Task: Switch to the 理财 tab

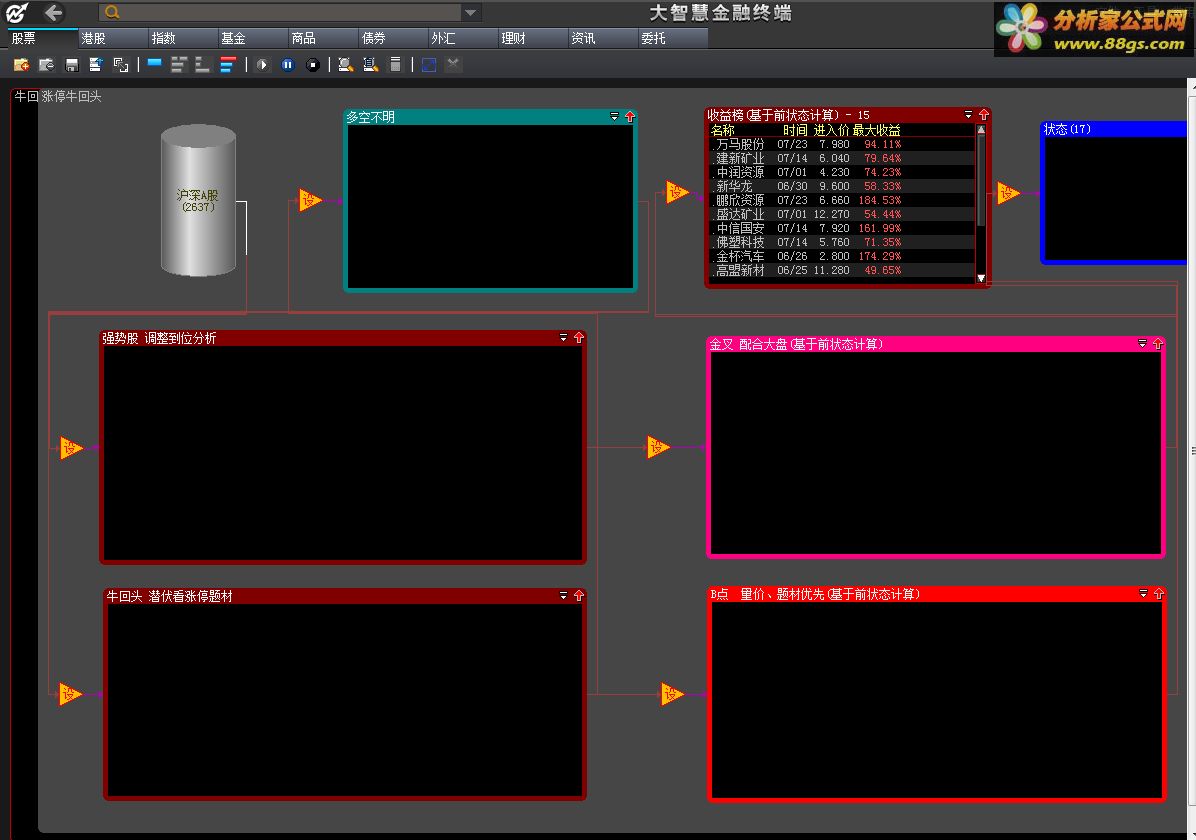Action: 532,38
